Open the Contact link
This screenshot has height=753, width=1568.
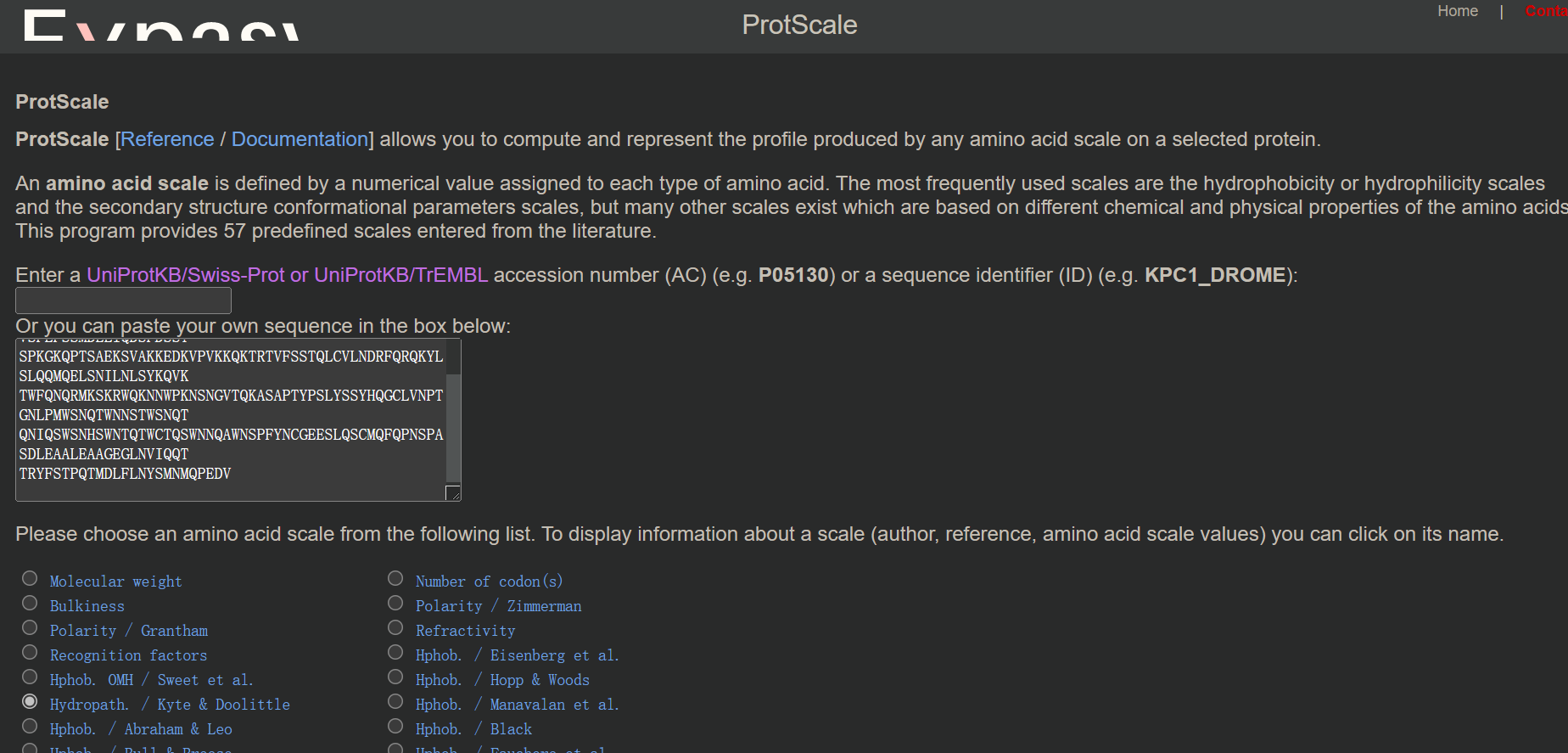(x=1546, y=11)
